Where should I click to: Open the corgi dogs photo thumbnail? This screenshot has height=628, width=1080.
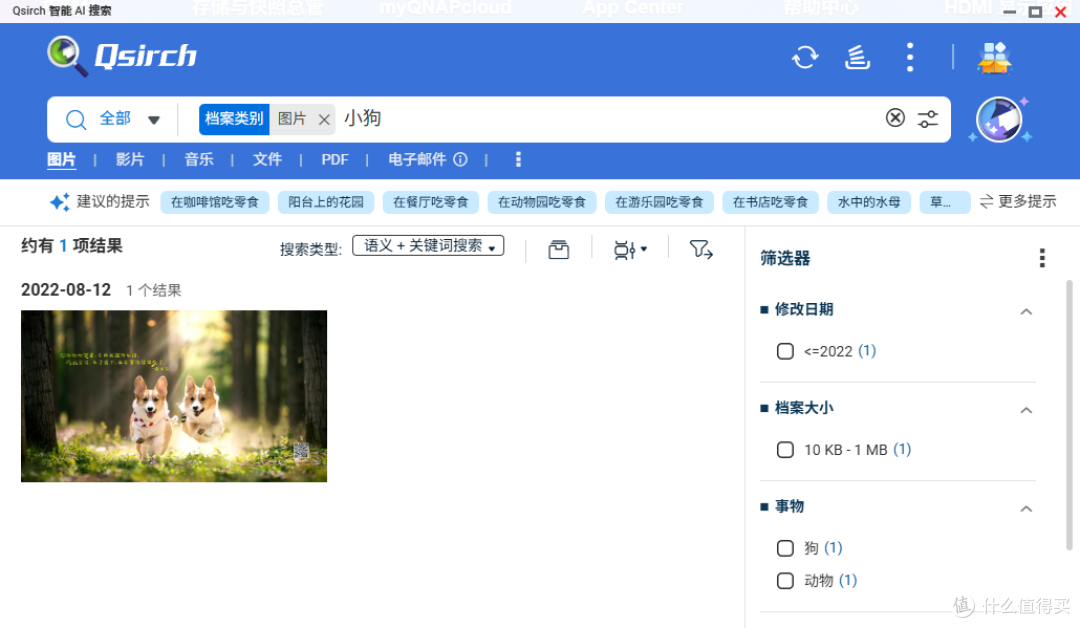point(174,396)
